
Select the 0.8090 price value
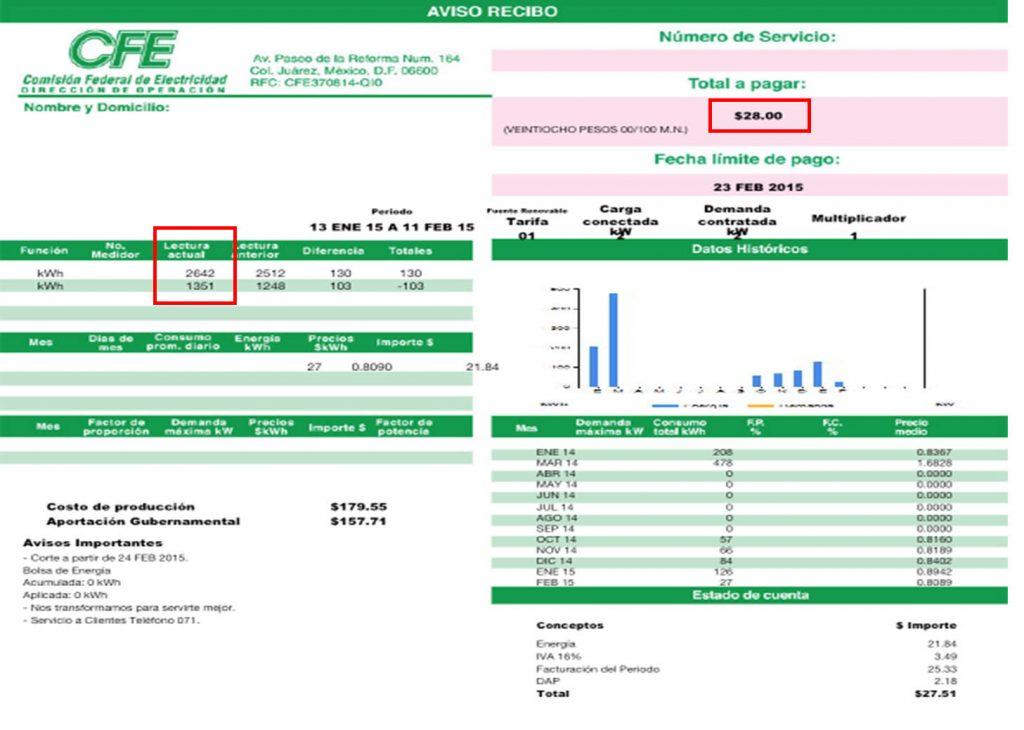pyautogui.click(x=372, y=368)
